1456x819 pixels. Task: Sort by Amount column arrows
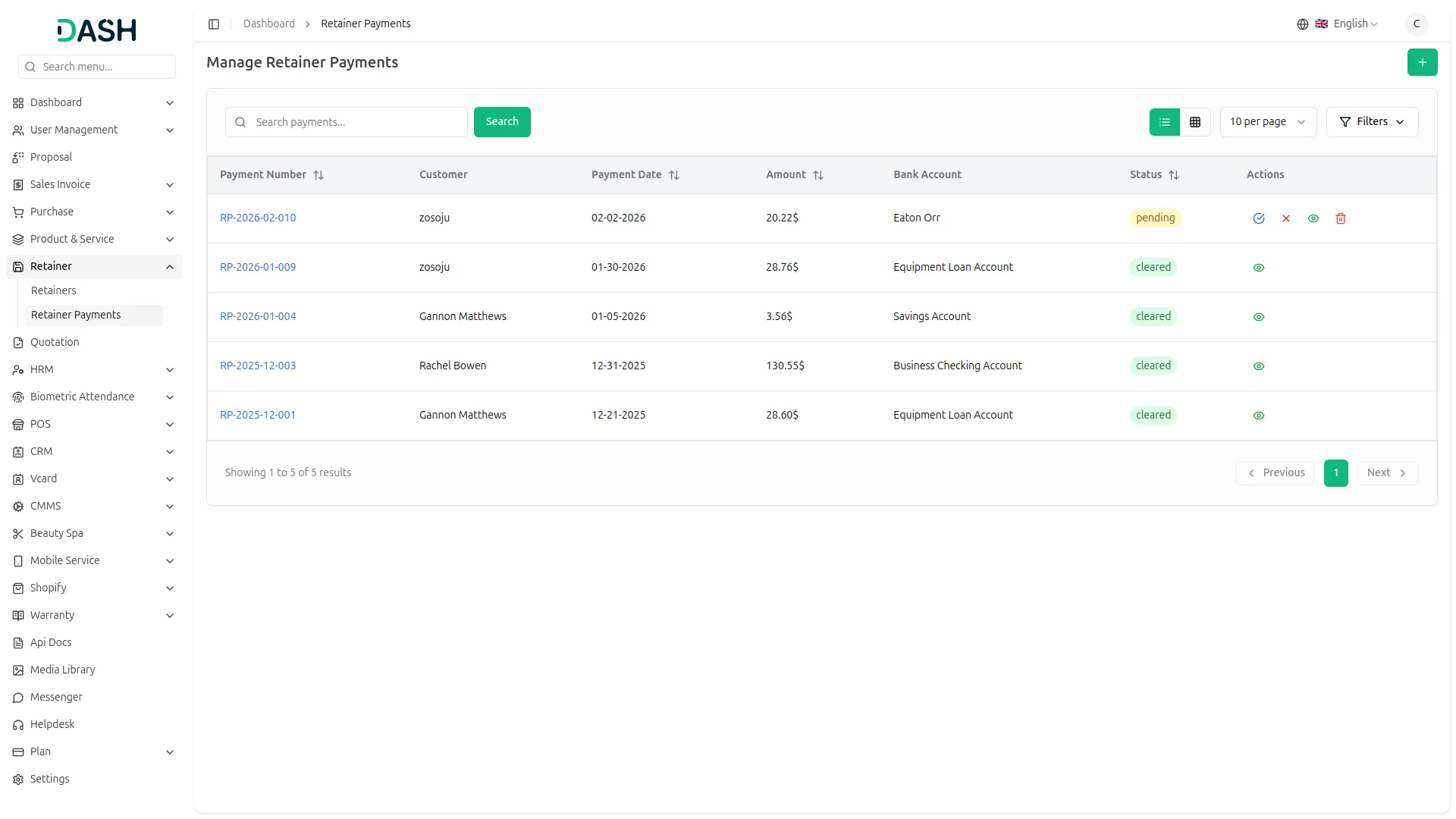(x=817, y=175)
